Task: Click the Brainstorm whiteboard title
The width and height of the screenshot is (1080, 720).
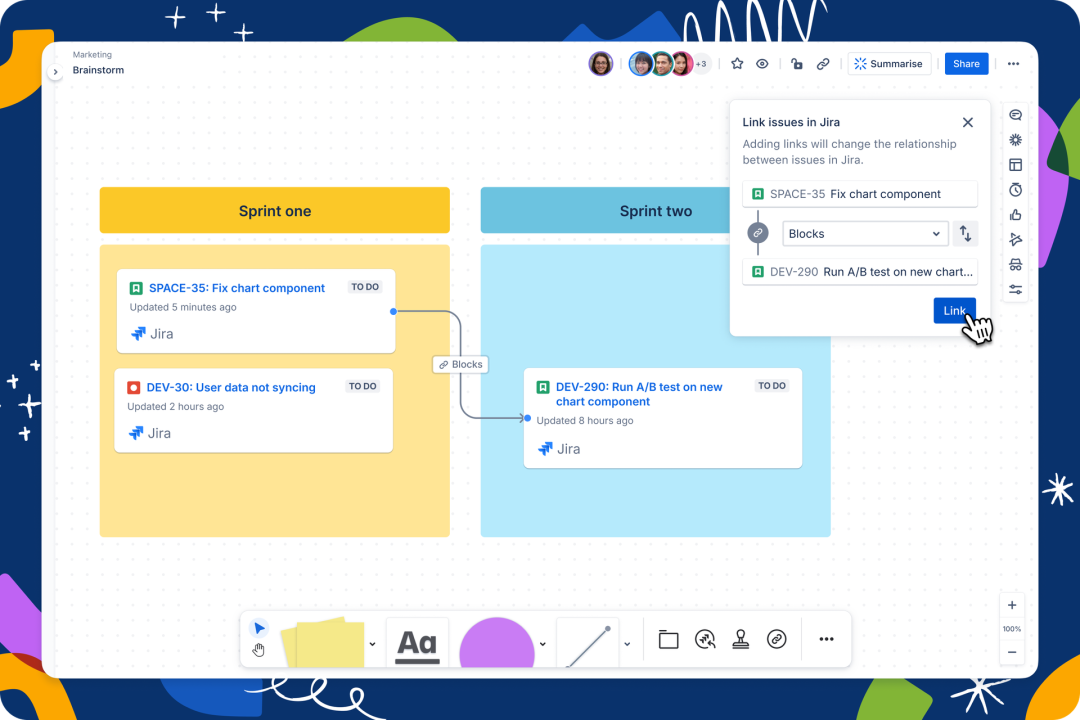Action: click(x=98, y=70)
